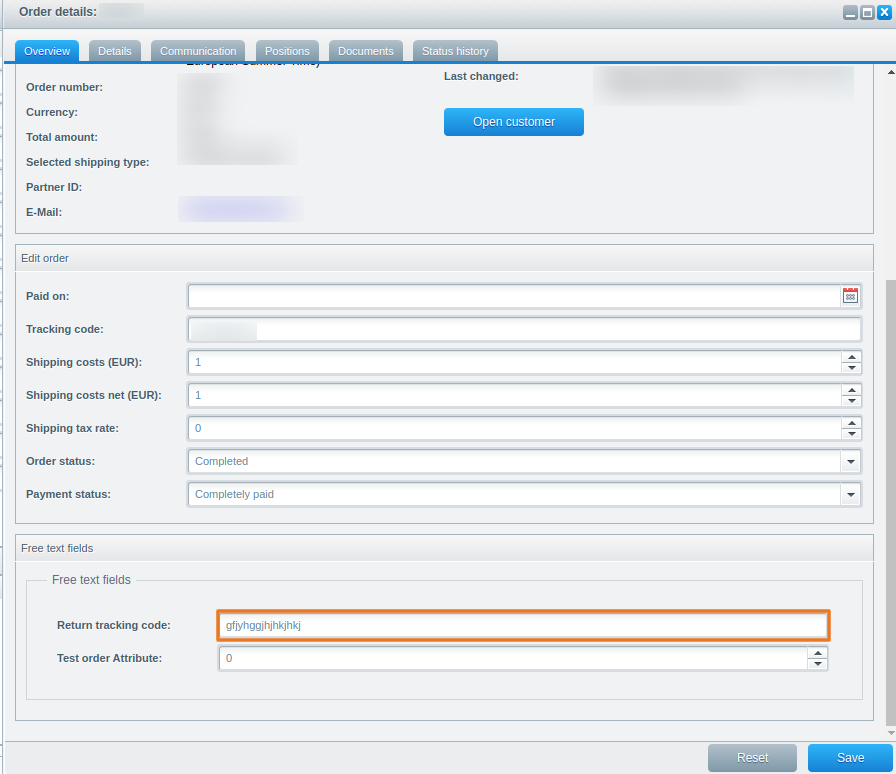Show the Documents tab
This screenshot has width=896, height=774.
(x=365, y=51)
